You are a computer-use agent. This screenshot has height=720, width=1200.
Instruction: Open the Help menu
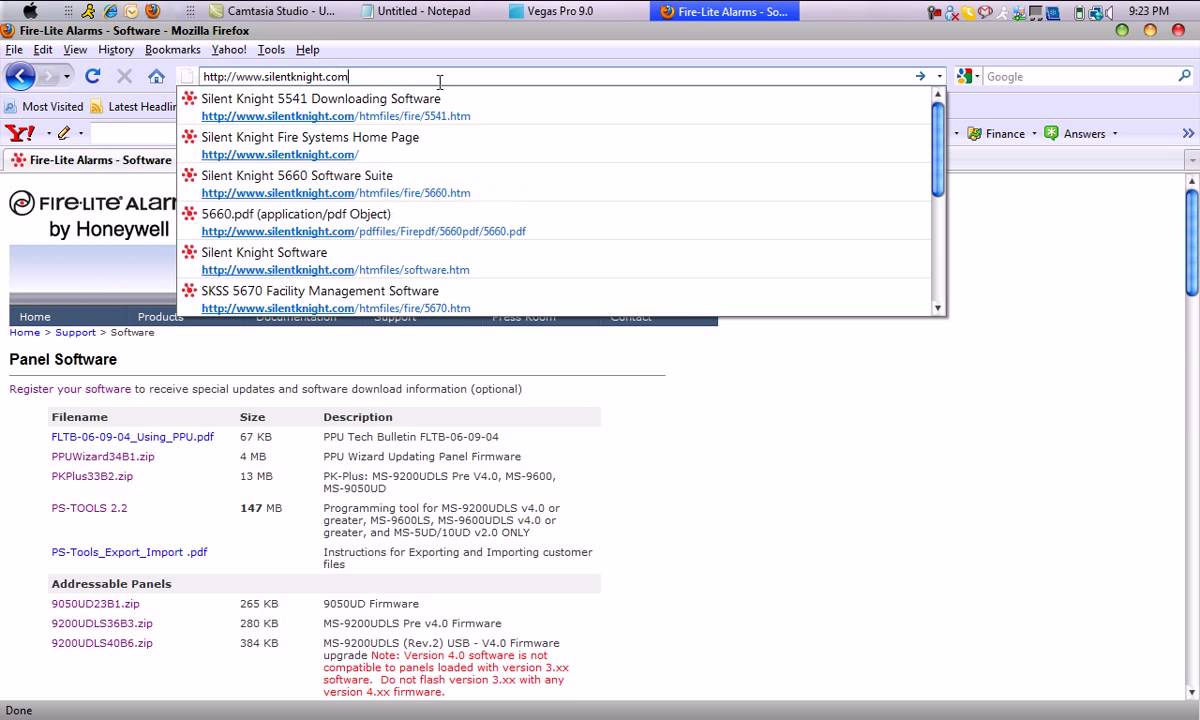[308, 49]
